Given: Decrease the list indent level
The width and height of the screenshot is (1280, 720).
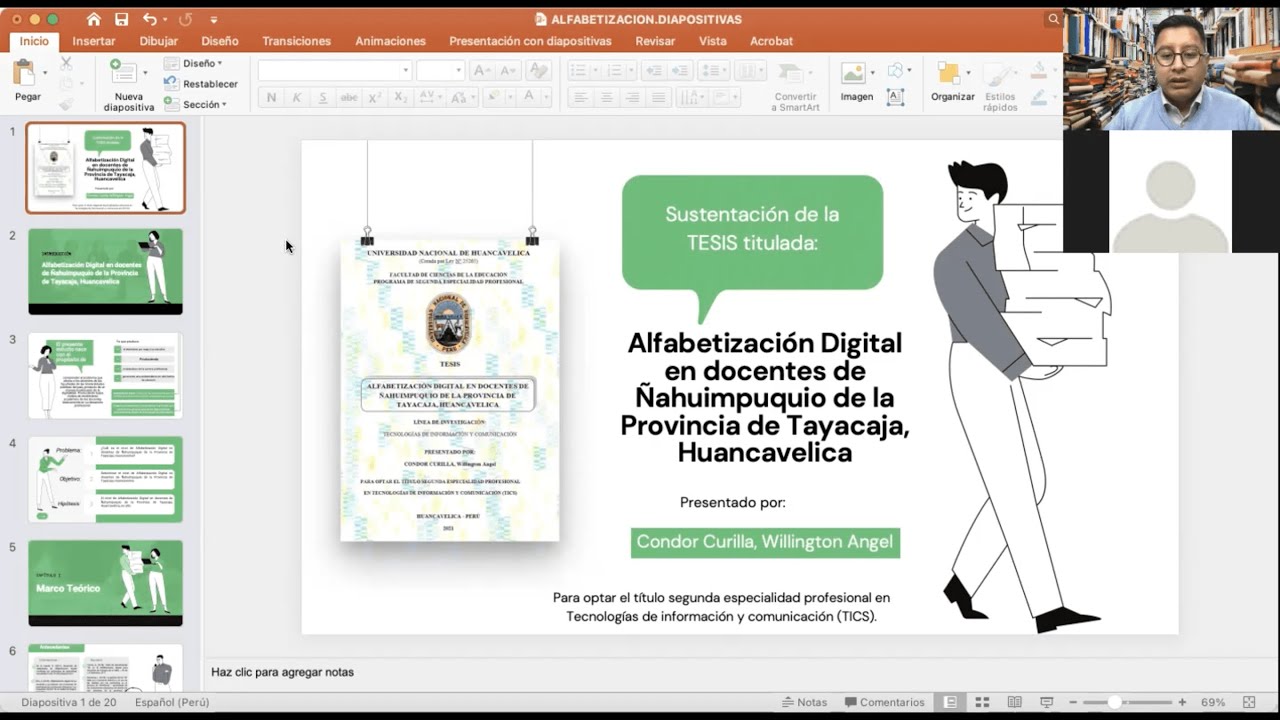Looking at the screenshot, I should (x=653, y=70).
